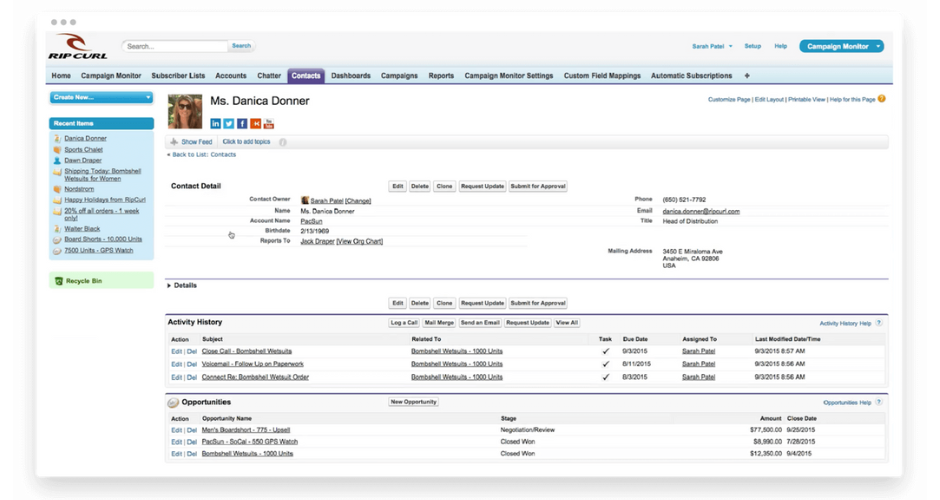This screenshot has height=500, width=940.
Task: Open Campaign Monitor Settings tab
Action: (509, 76)
